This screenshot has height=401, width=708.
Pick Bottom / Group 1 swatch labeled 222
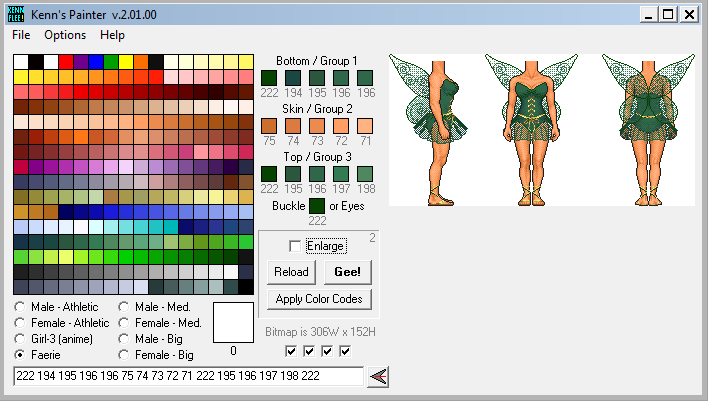[269, 78]
